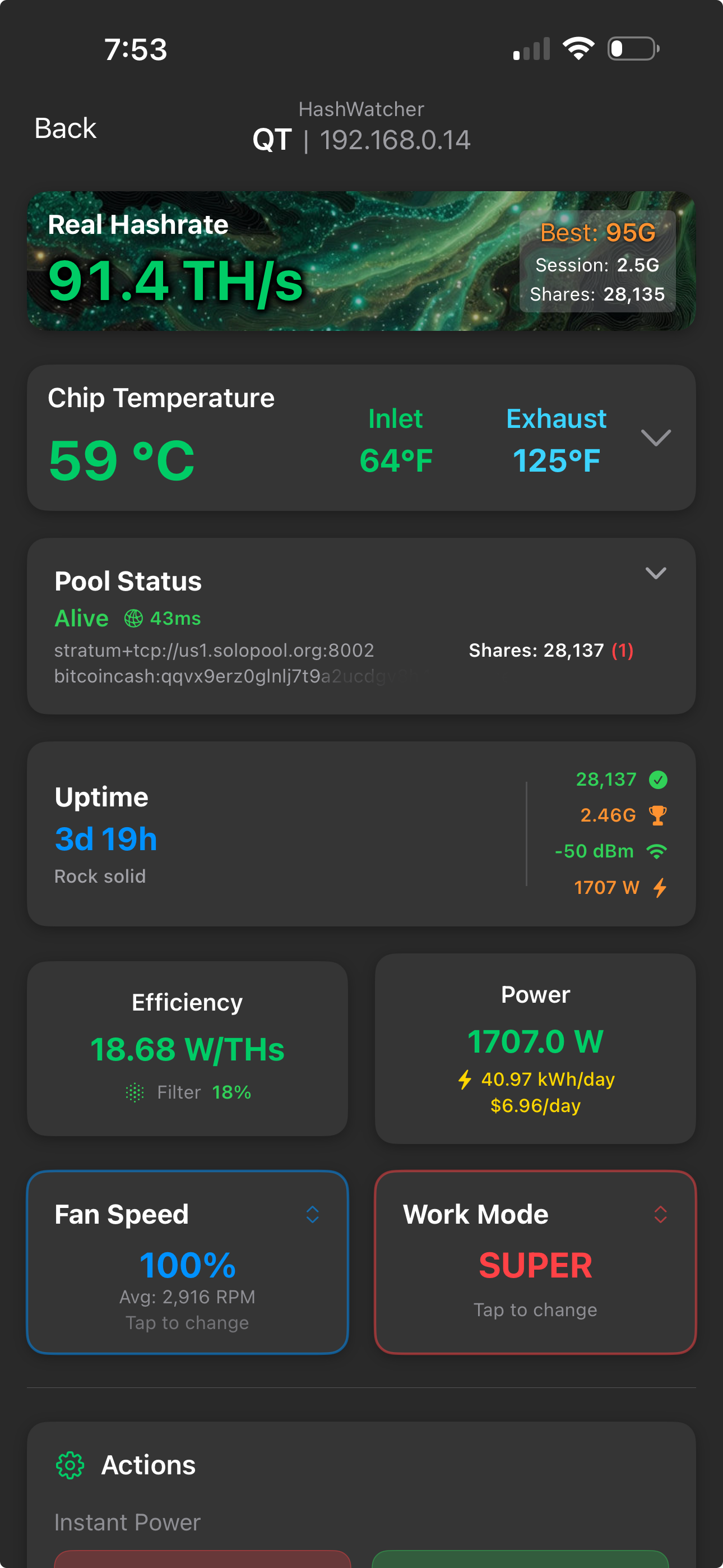Tap the orange trophy icon beside 2.46G
This screenshot has width=723, height=1568.
pos(658,815)
